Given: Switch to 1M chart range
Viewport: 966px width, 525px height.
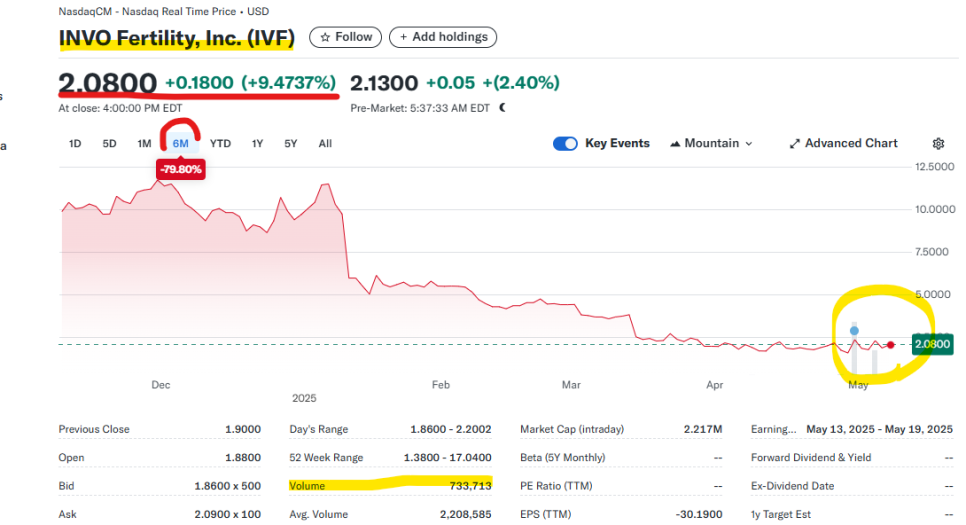Looking at the screenshot, I should pos(144,144).
